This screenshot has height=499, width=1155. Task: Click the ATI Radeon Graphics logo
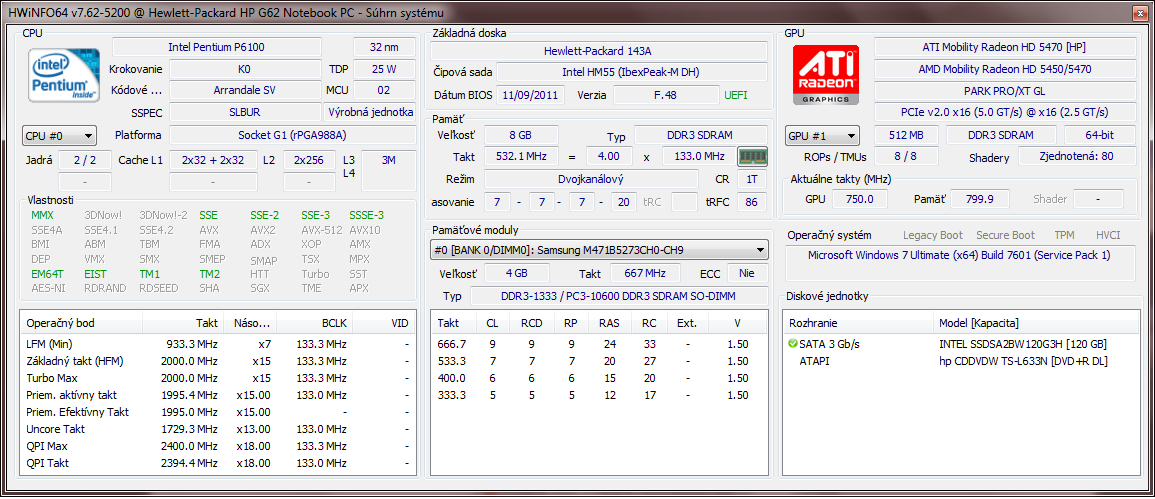825,74
